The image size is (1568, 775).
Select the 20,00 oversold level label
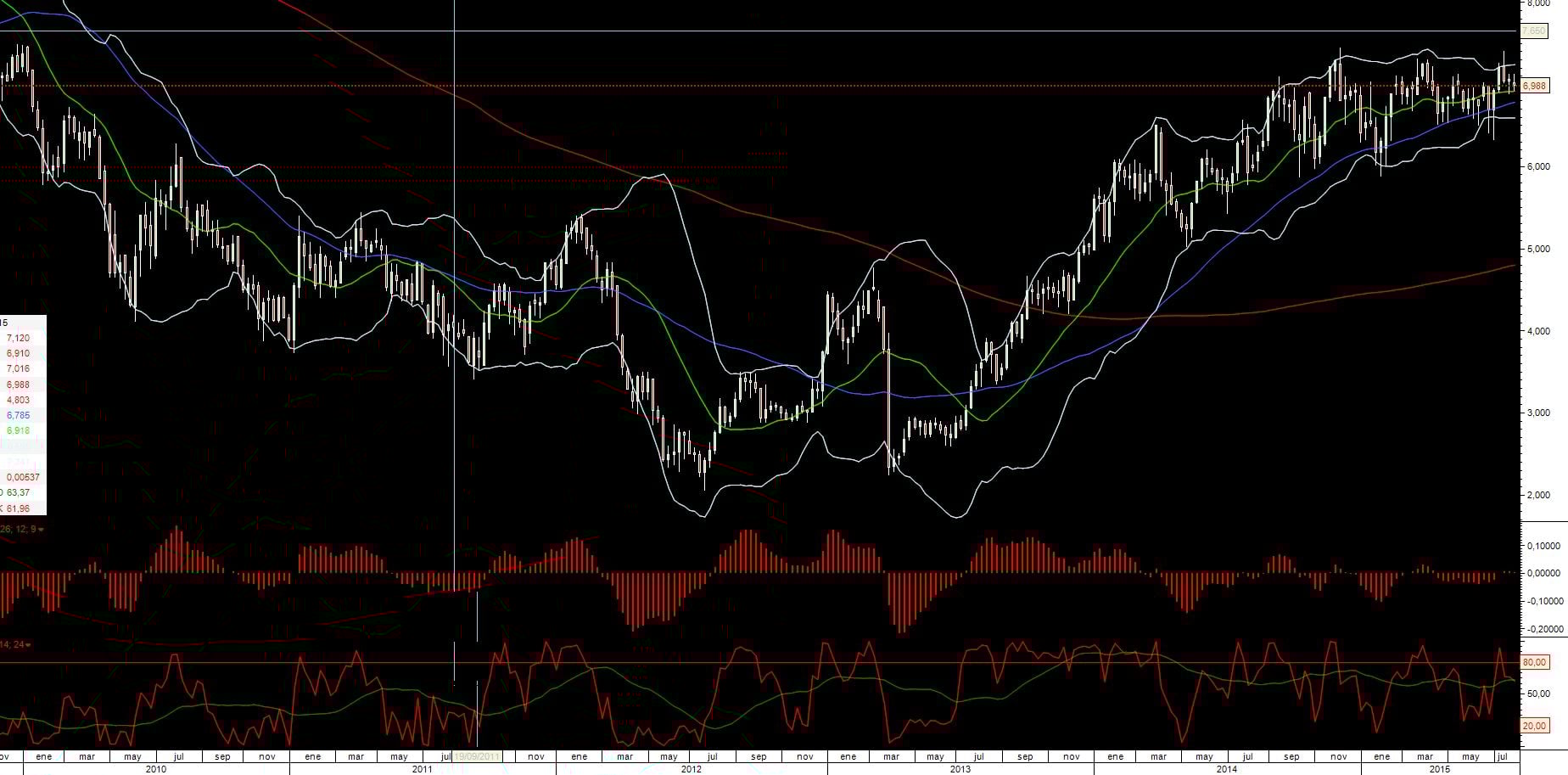(x=1534, y=726)
